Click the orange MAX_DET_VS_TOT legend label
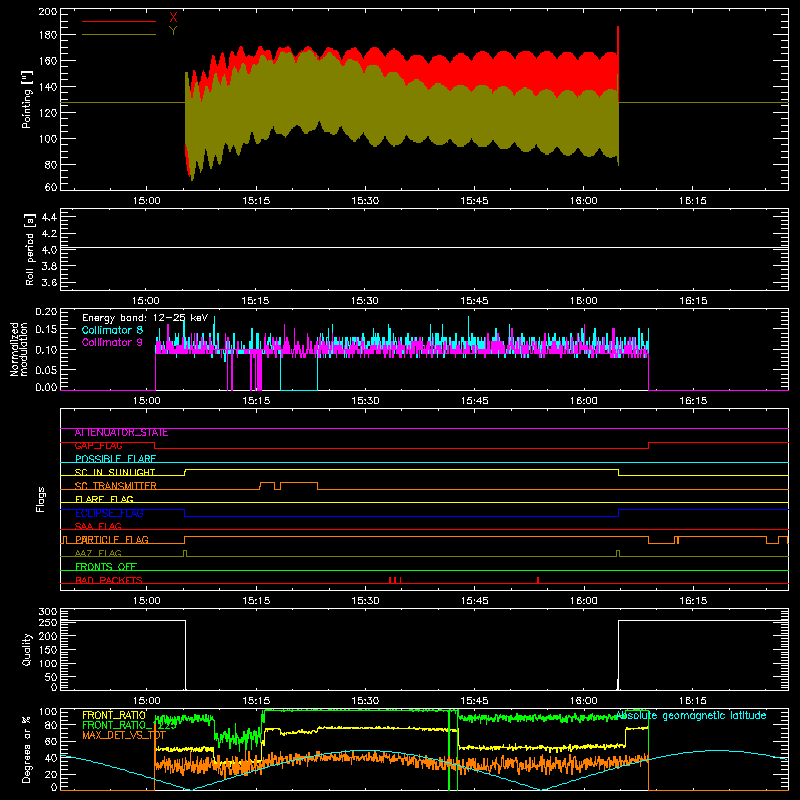This screenshot has width=800, height=800. (x=124, y=735)
